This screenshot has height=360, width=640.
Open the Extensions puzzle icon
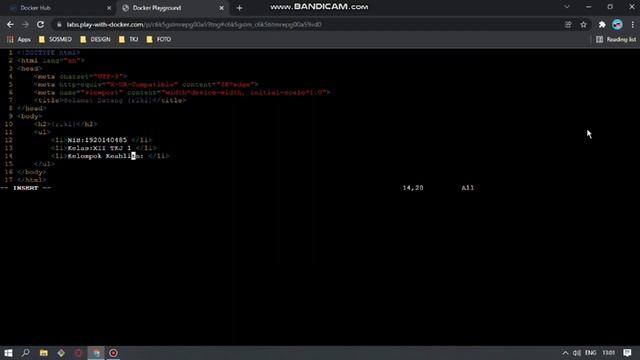[x=602, y=24]
